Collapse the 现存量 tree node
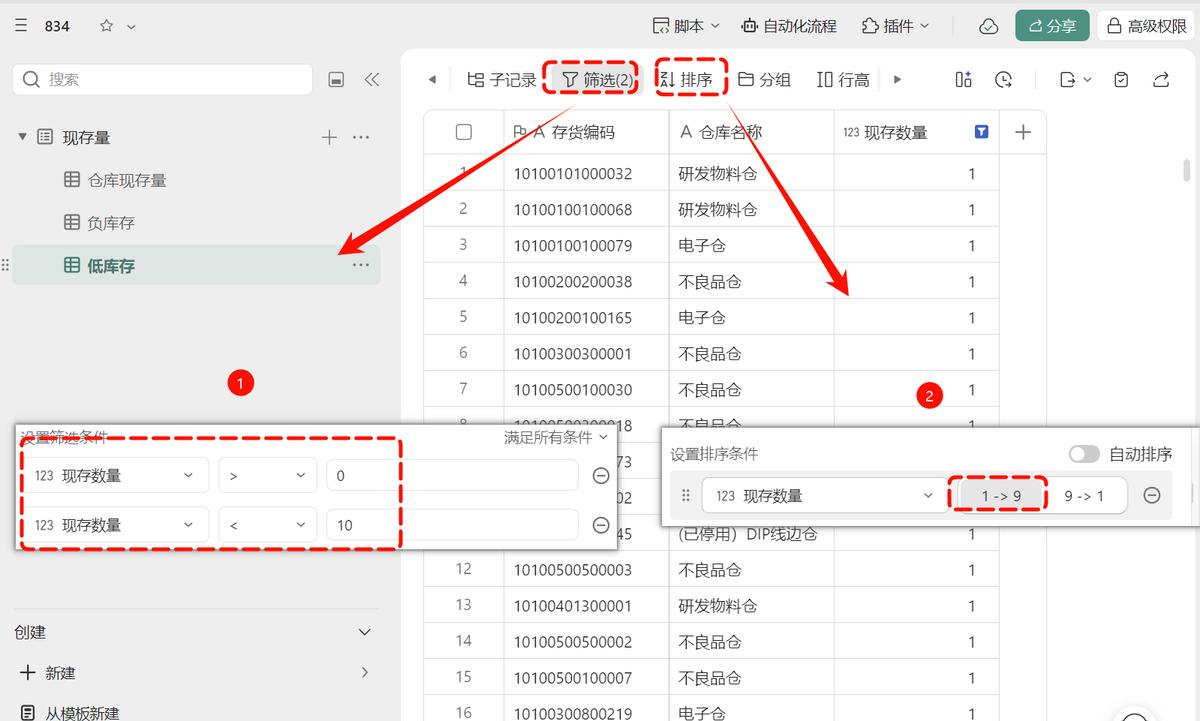The image size is (1200, 721). click(x=22, y=137)
